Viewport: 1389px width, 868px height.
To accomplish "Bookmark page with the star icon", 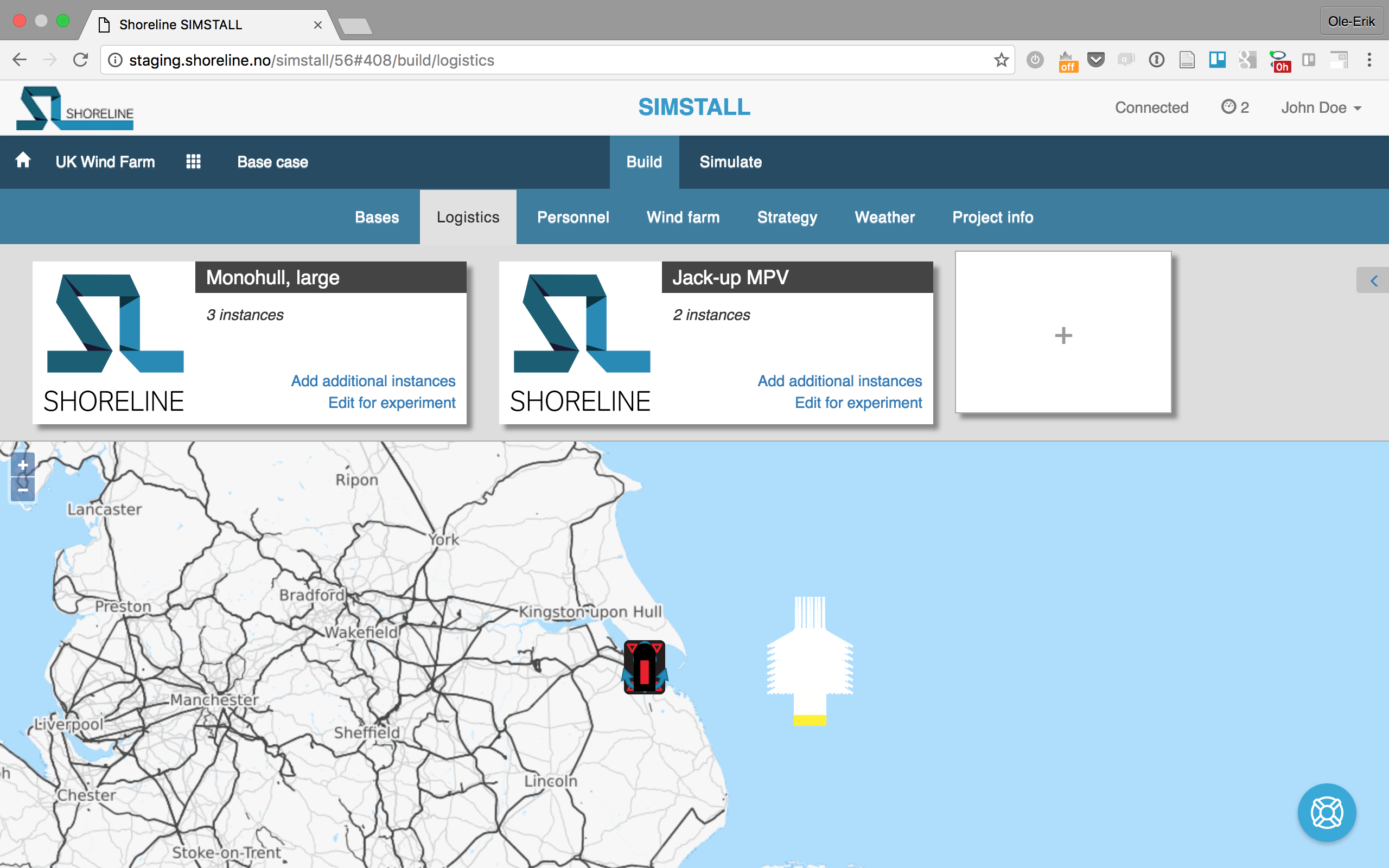I will (x=1001, y=60).
